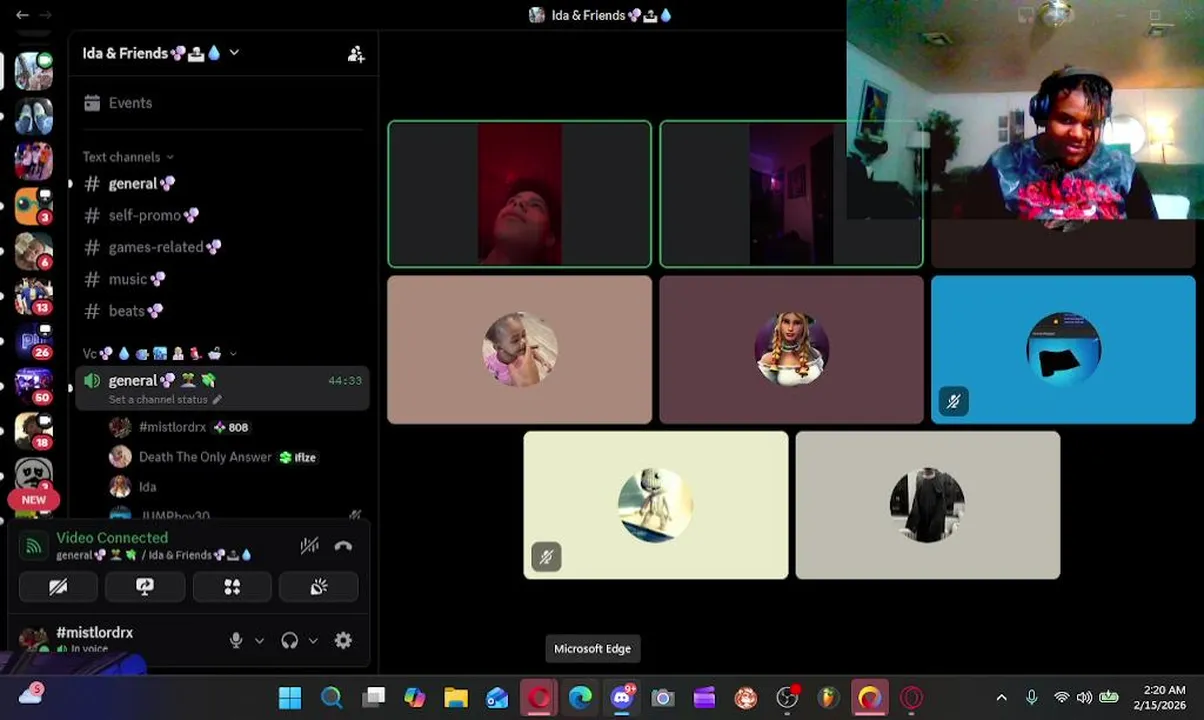
Task: Select the blonde braids avatar tile
Action: 791,350
